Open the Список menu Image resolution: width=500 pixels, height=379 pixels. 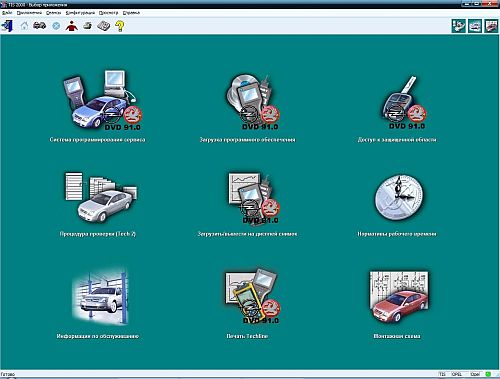[53, 13]
